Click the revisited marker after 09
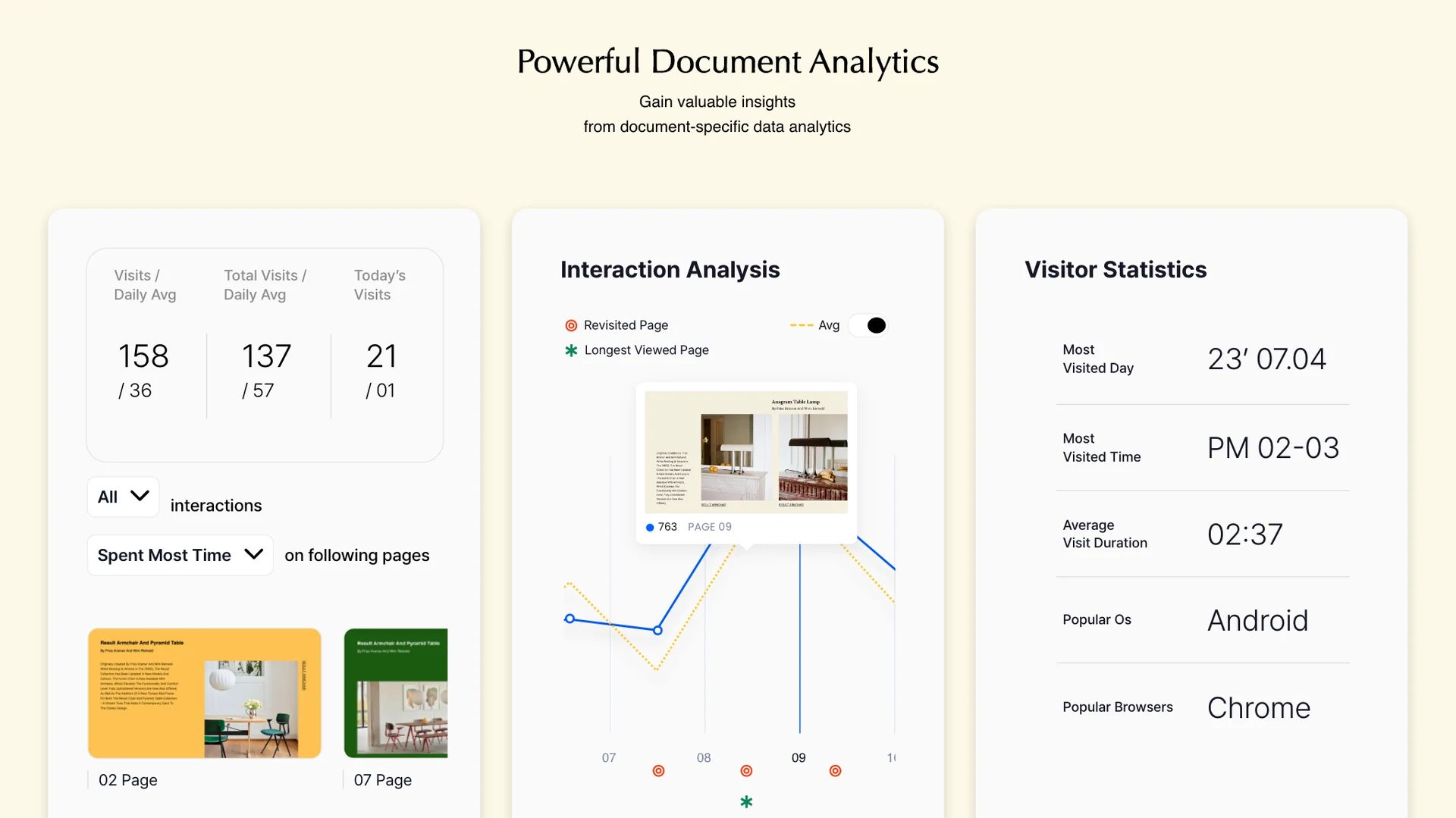 pyautogui.click(x=835, y=771)
